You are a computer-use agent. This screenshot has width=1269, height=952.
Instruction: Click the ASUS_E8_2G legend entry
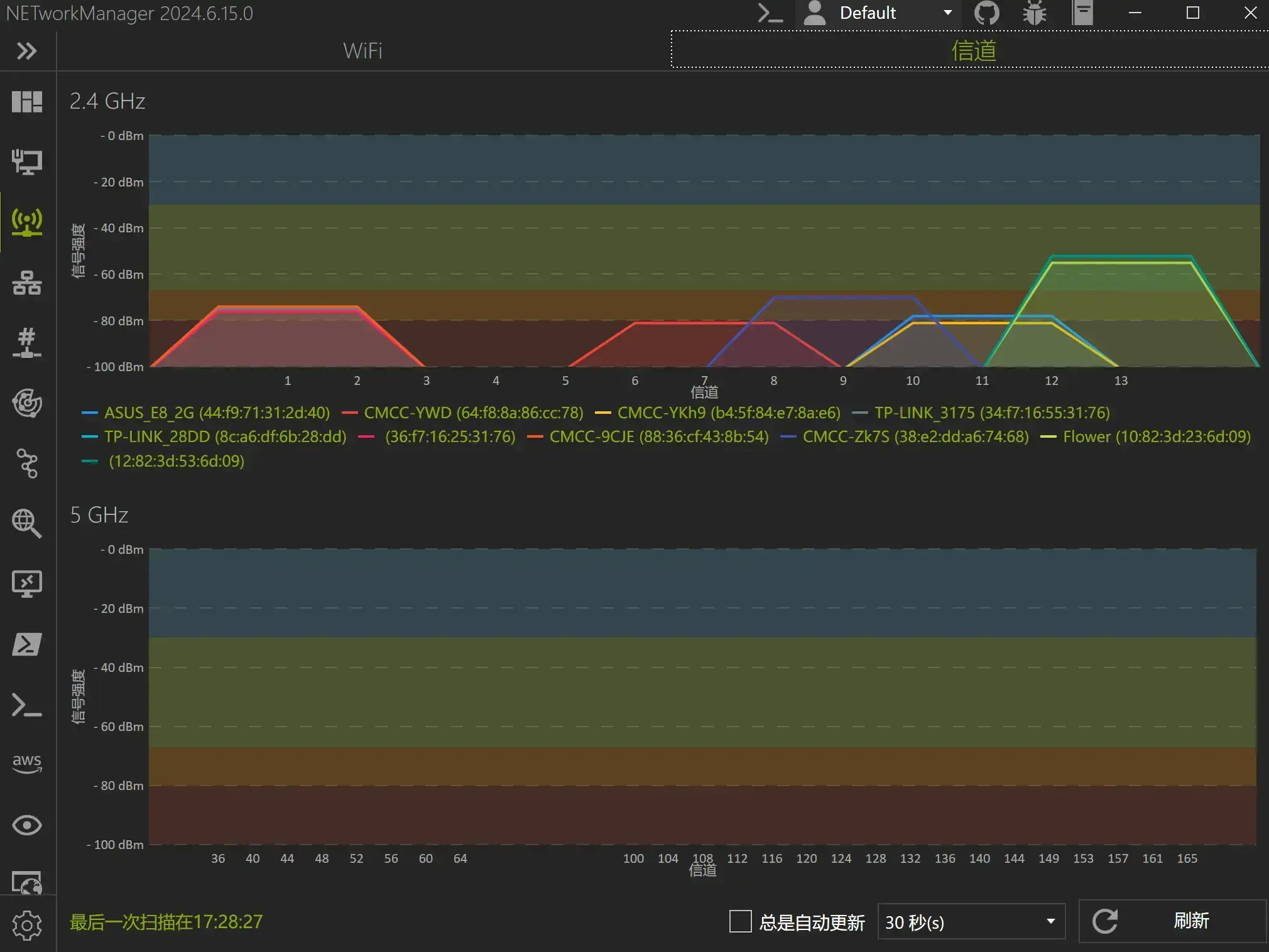[x=205, y=413]
